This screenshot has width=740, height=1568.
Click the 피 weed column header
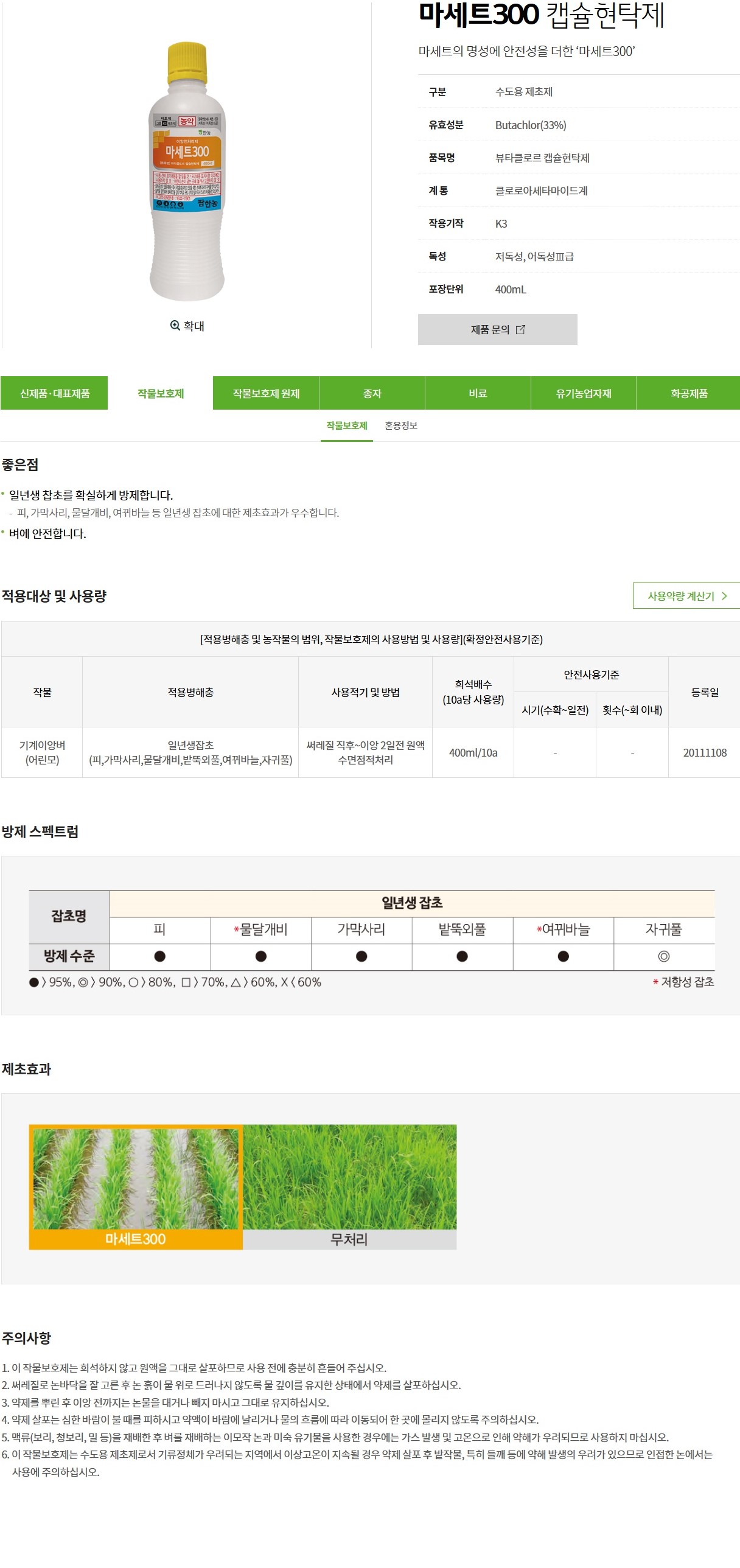(x=160, y=930)
